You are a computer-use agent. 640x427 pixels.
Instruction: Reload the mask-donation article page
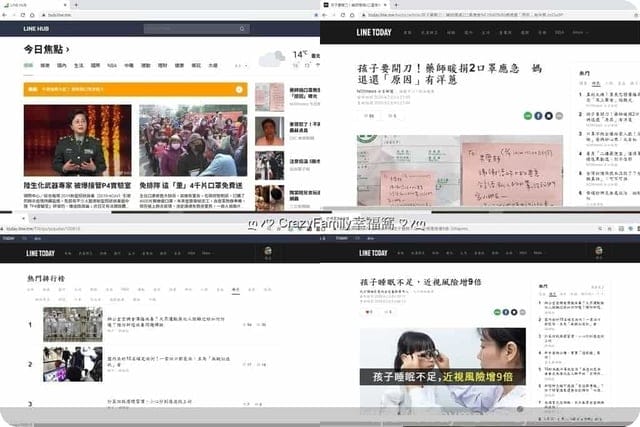point(343,15)
